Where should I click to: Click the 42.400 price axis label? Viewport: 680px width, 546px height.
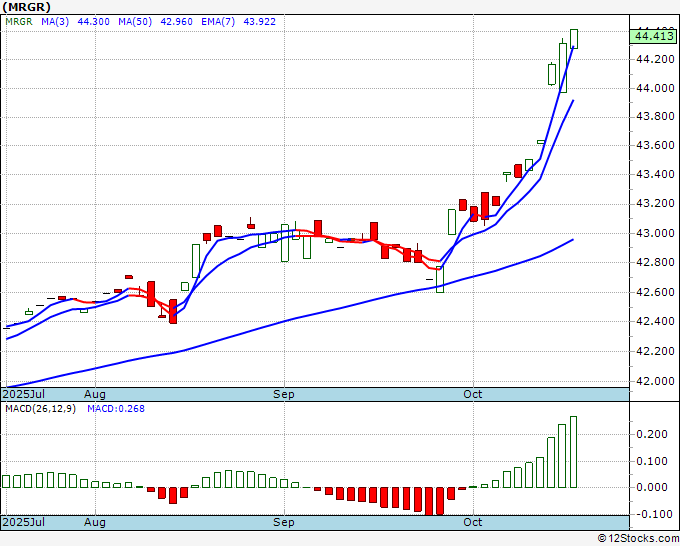[655, 321]
